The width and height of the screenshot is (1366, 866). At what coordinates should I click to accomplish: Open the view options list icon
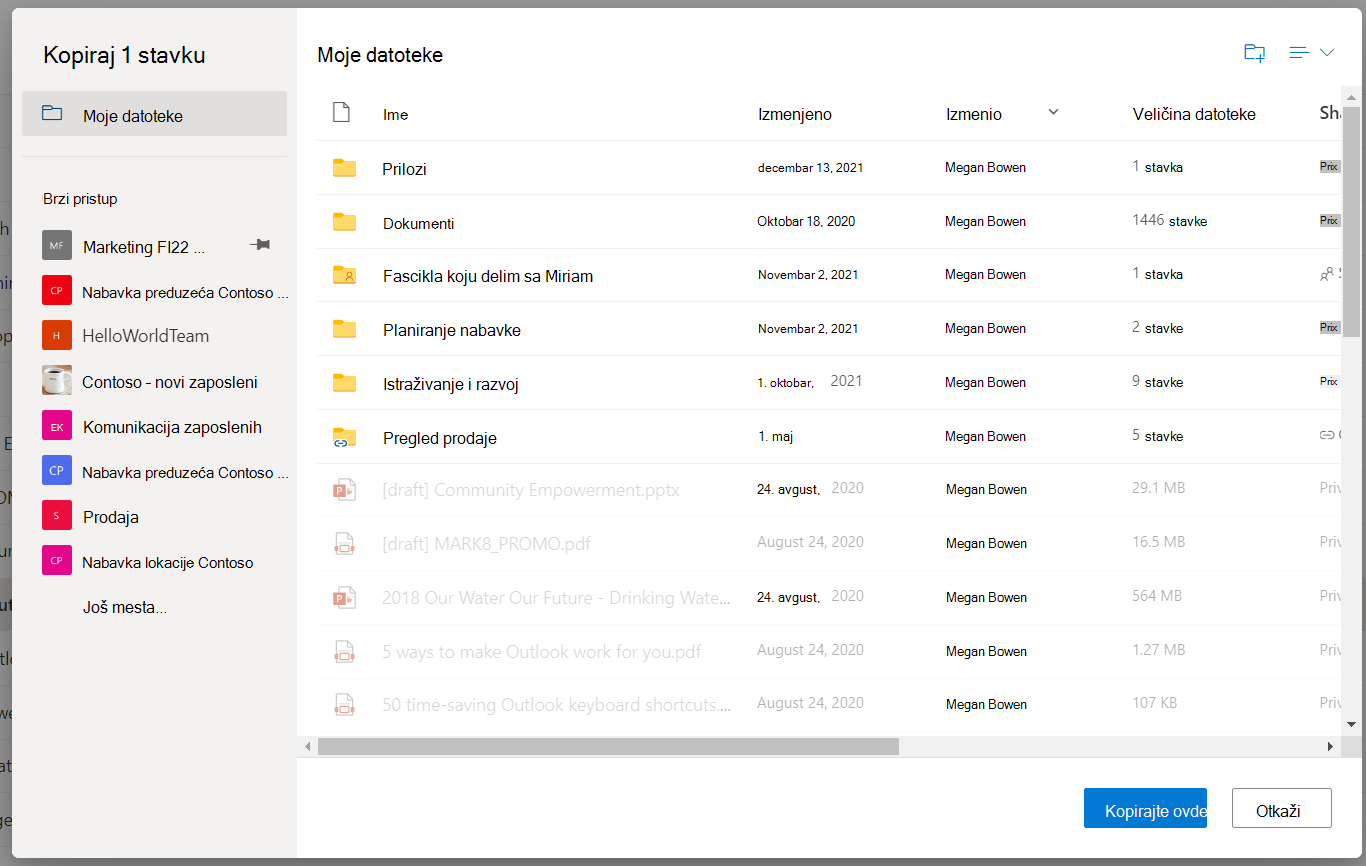pyautogui.click(x=1299, y=53)
